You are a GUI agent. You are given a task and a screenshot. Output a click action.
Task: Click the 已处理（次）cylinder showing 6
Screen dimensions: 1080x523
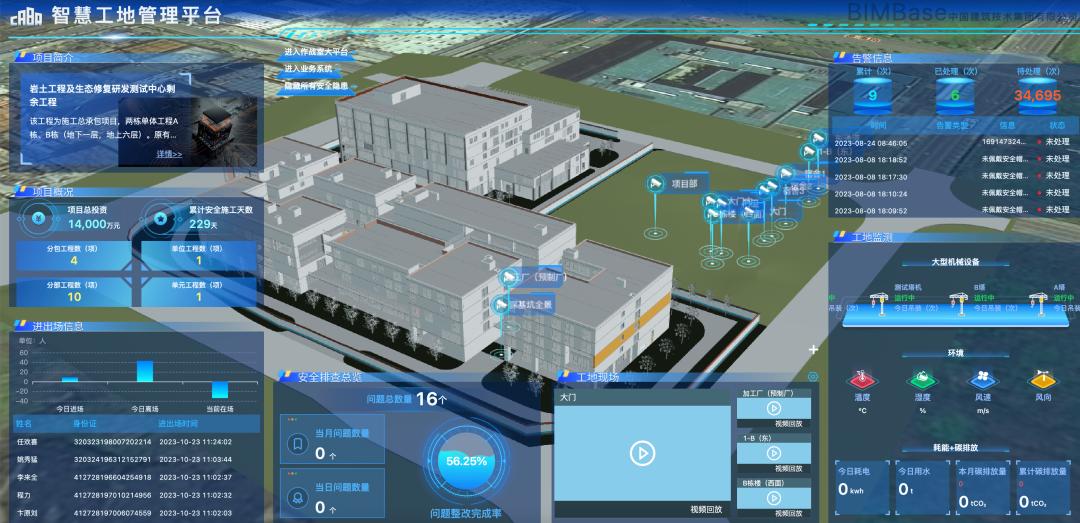[955, 96]
